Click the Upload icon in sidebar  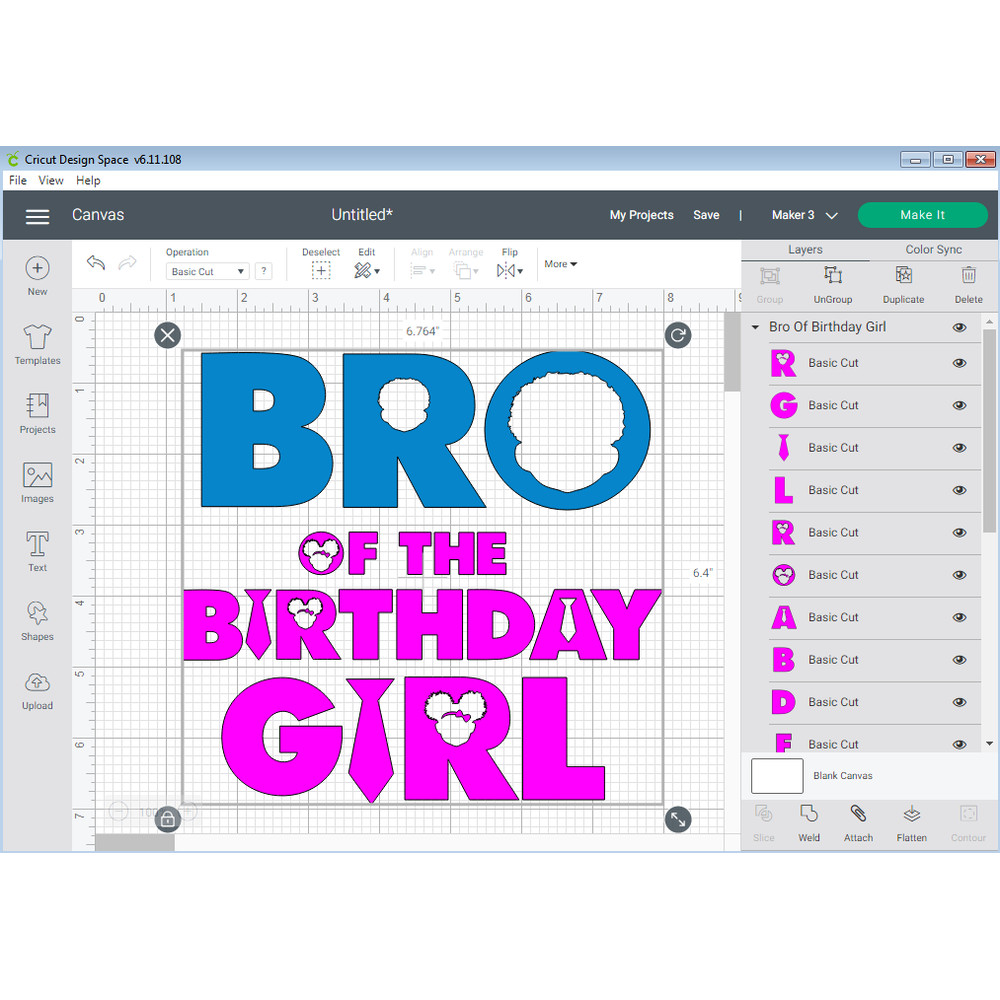coord(37,689)
